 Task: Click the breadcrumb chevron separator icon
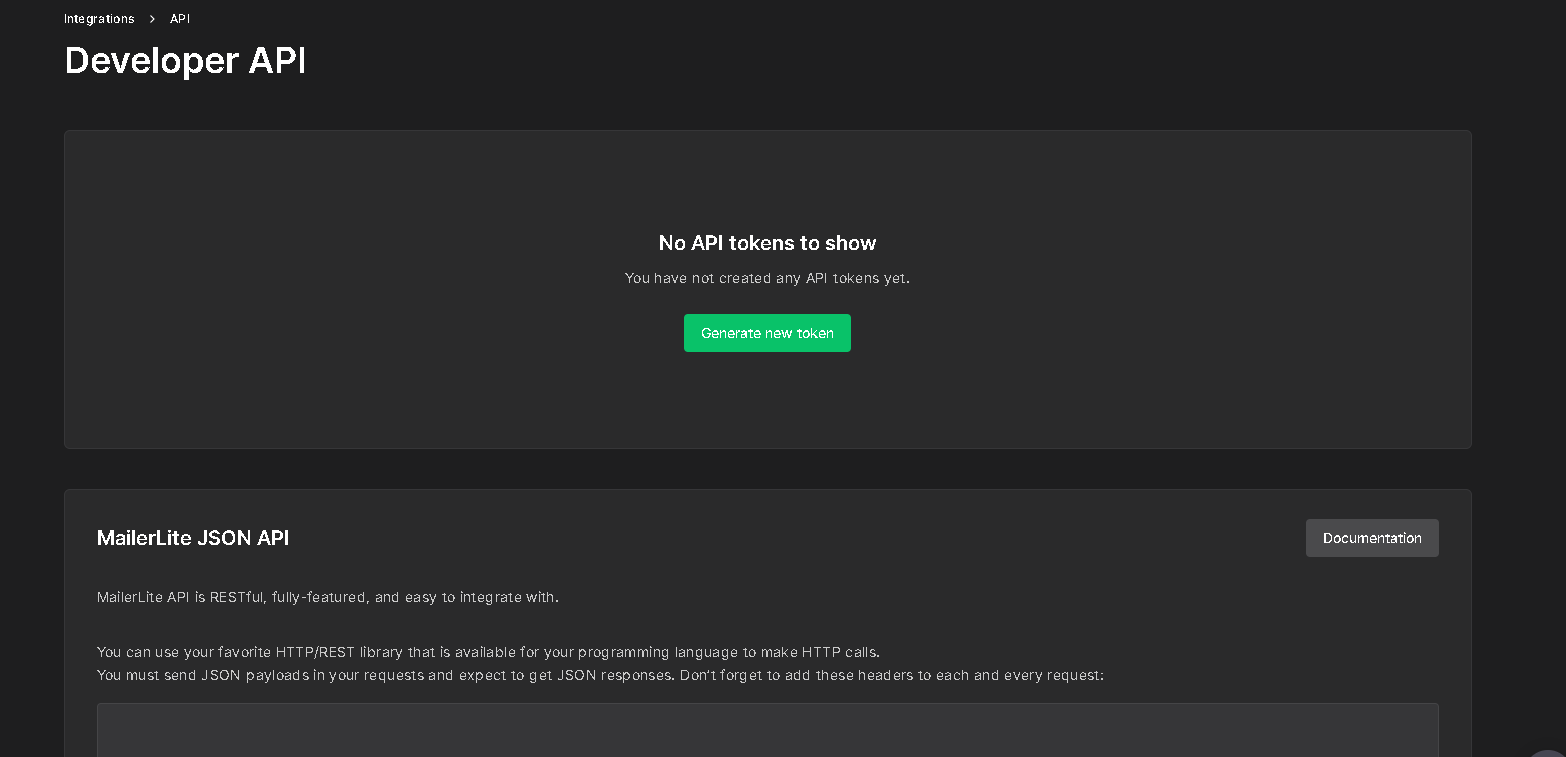[152, 19]
